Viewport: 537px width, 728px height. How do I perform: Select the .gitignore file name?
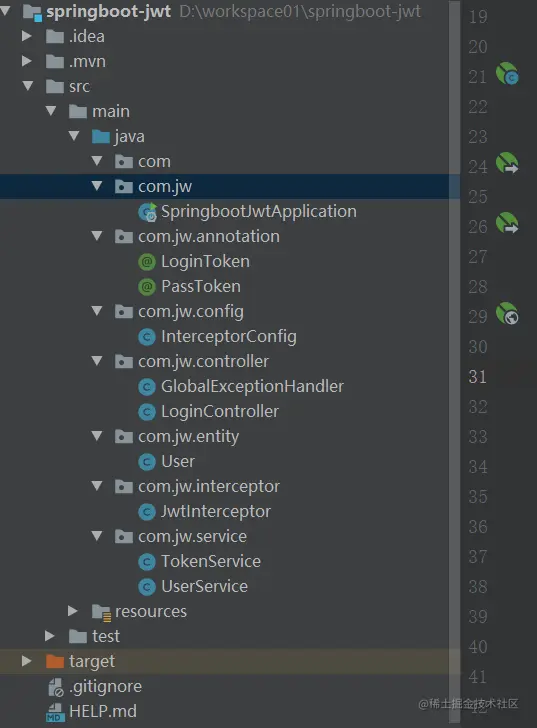[x=105, y=686]
